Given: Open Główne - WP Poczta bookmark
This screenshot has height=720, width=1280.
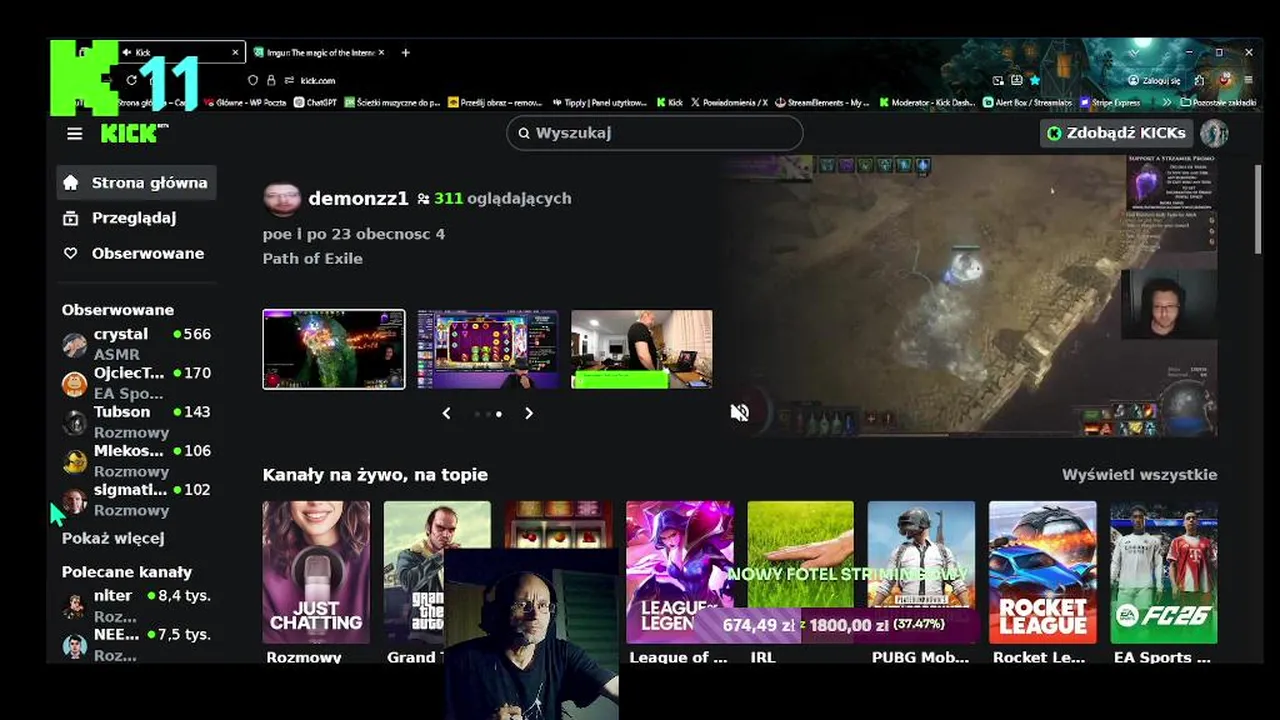Looking at the screenshot, I should click(244, 102).
